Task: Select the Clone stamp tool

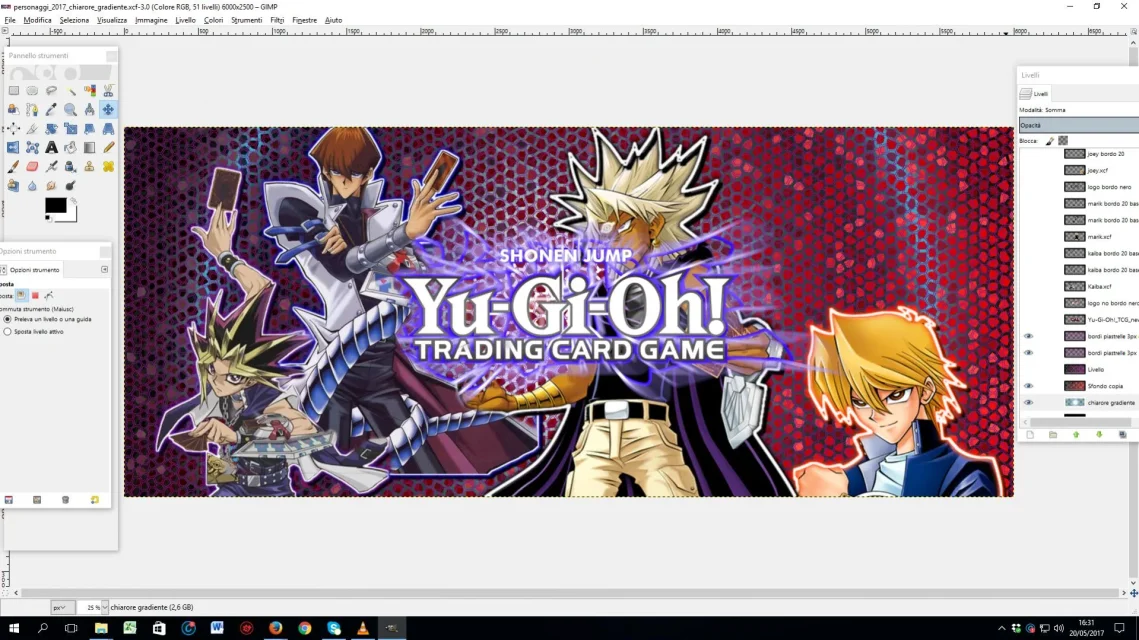Action: click(x=89, y=166)
